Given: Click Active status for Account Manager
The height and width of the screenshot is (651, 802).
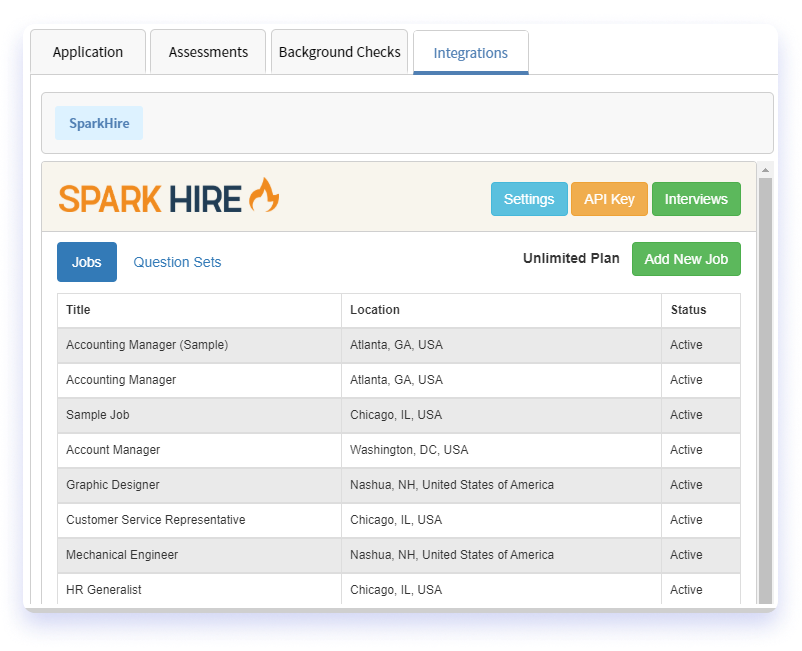Looking at the screenshot, I should click(686, 450).
